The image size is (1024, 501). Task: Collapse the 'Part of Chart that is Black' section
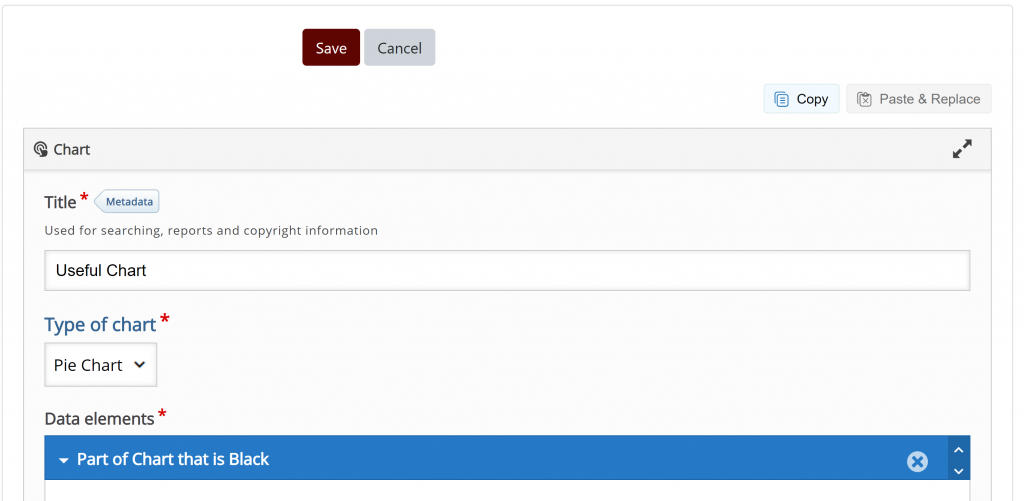coord(63,461)
